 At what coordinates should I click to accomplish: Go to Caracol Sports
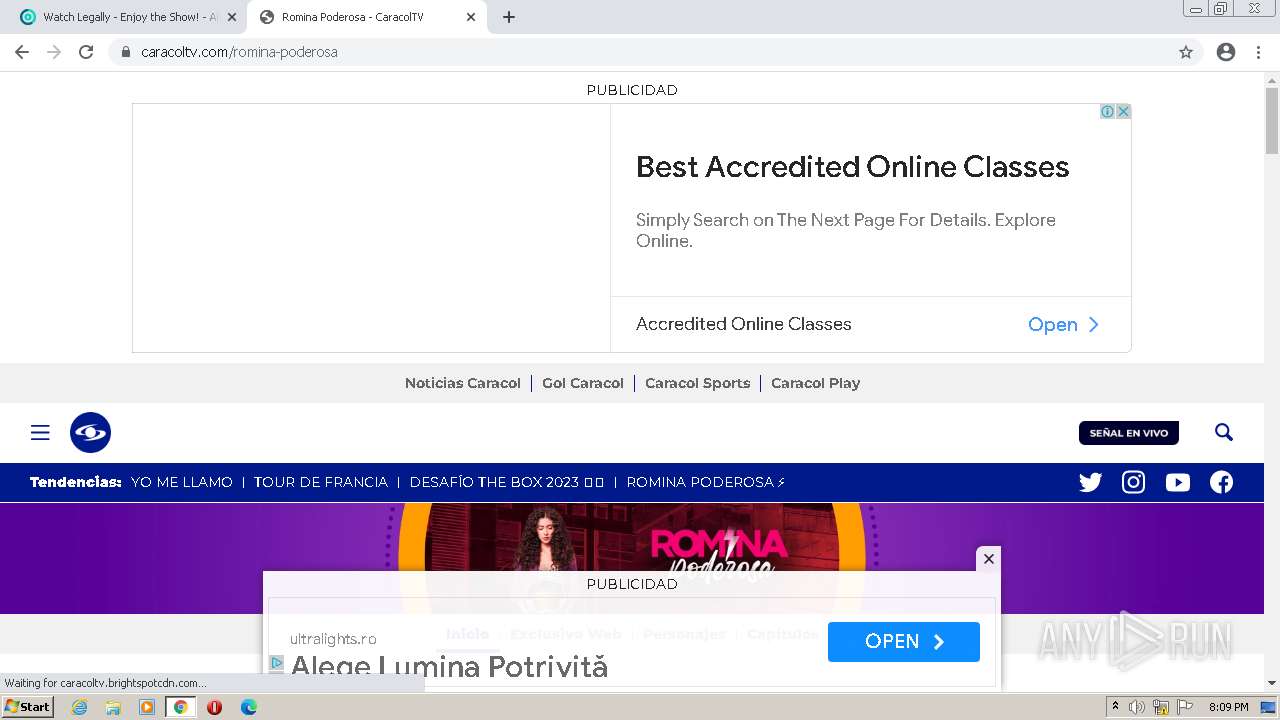697,383
